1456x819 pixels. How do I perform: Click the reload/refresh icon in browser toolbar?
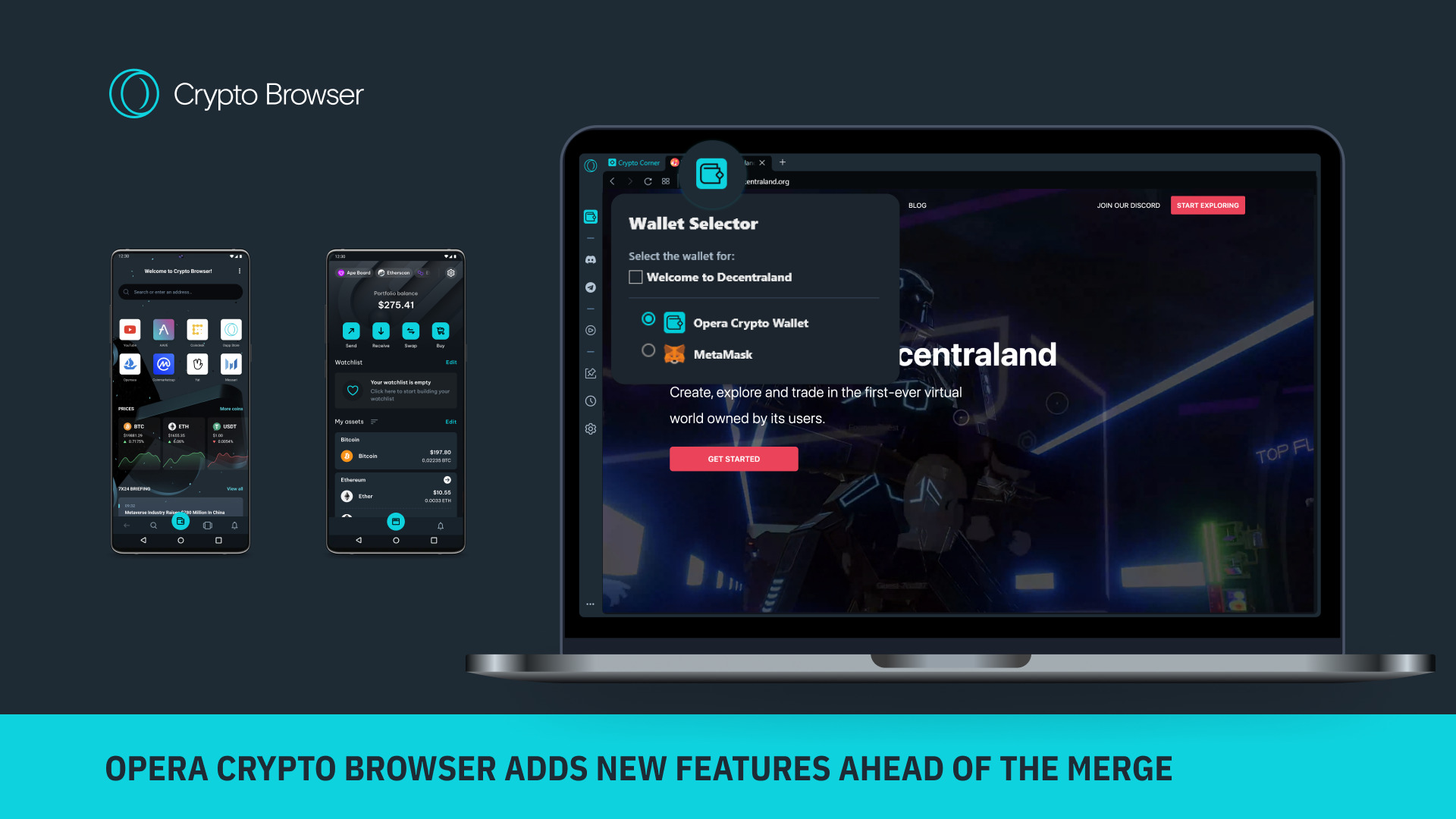pos(648,181)
